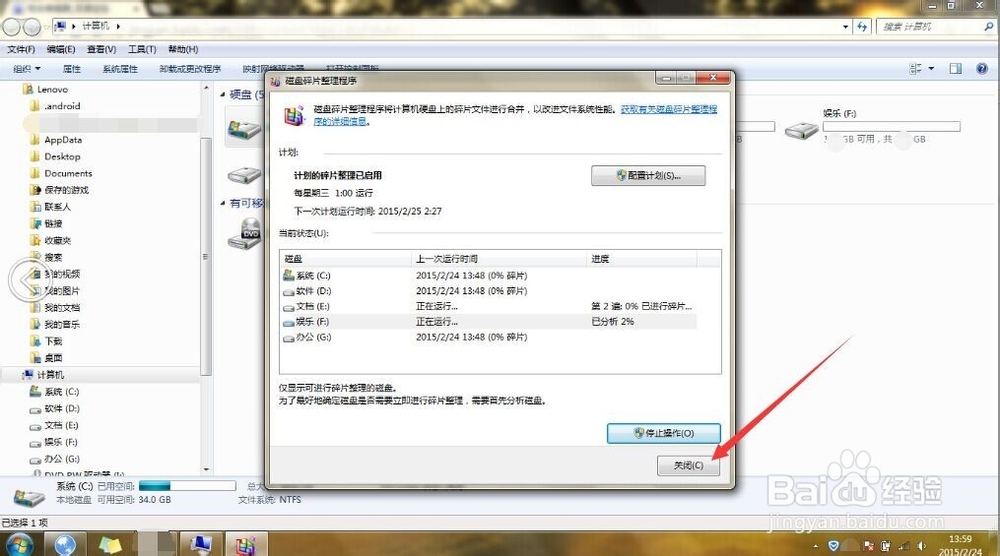Screen dimensions: 1000x556
Task: Click the navigation pane vertical scrollbar
Action: [x=206, y=255]
